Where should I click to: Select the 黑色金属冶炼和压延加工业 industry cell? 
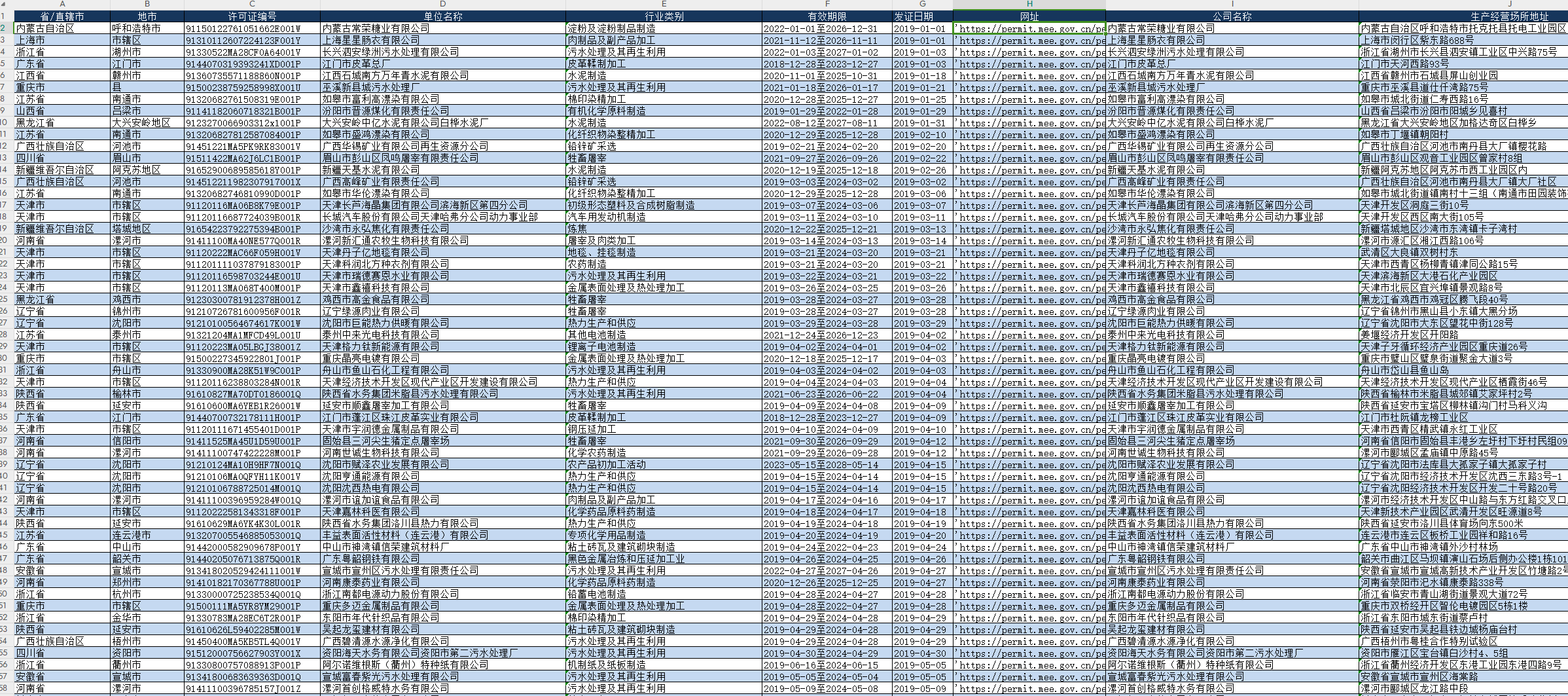click(664, 559)
